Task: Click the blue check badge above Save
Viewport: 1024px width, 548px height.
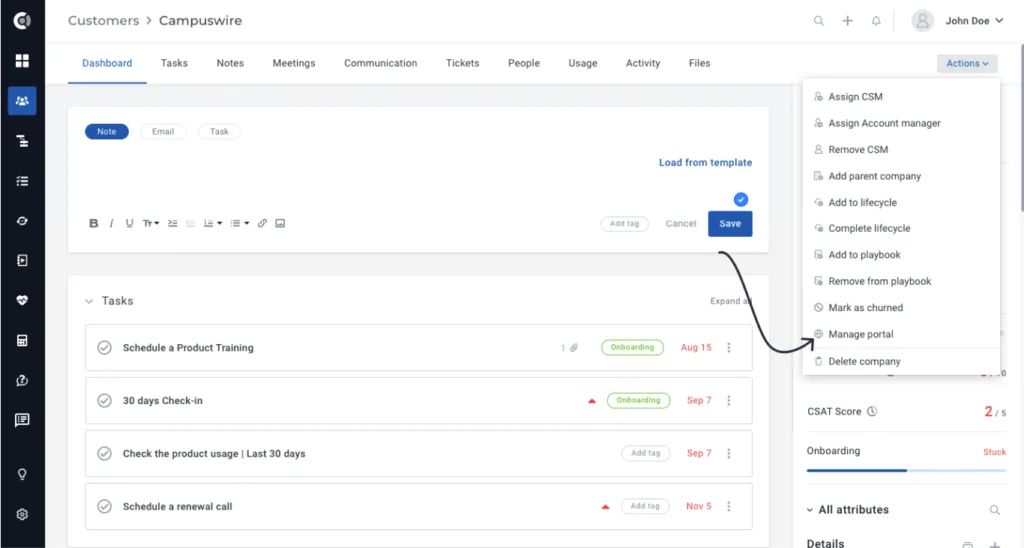Action: coord(741,199)
